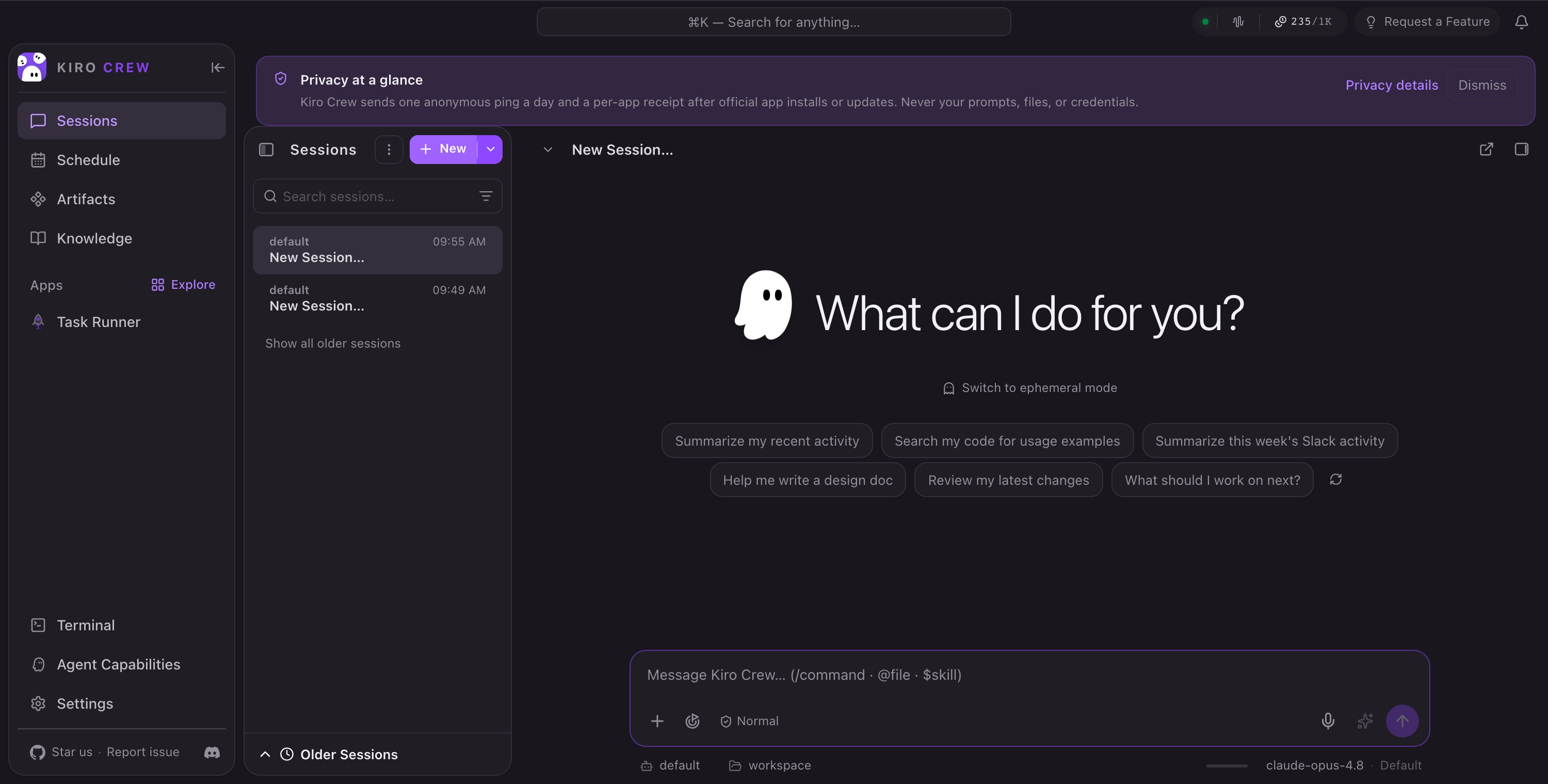Viewport: 1548px width, 784px height.
Task: Click the sparkle enhance prompt icon
Action: 1365,721
